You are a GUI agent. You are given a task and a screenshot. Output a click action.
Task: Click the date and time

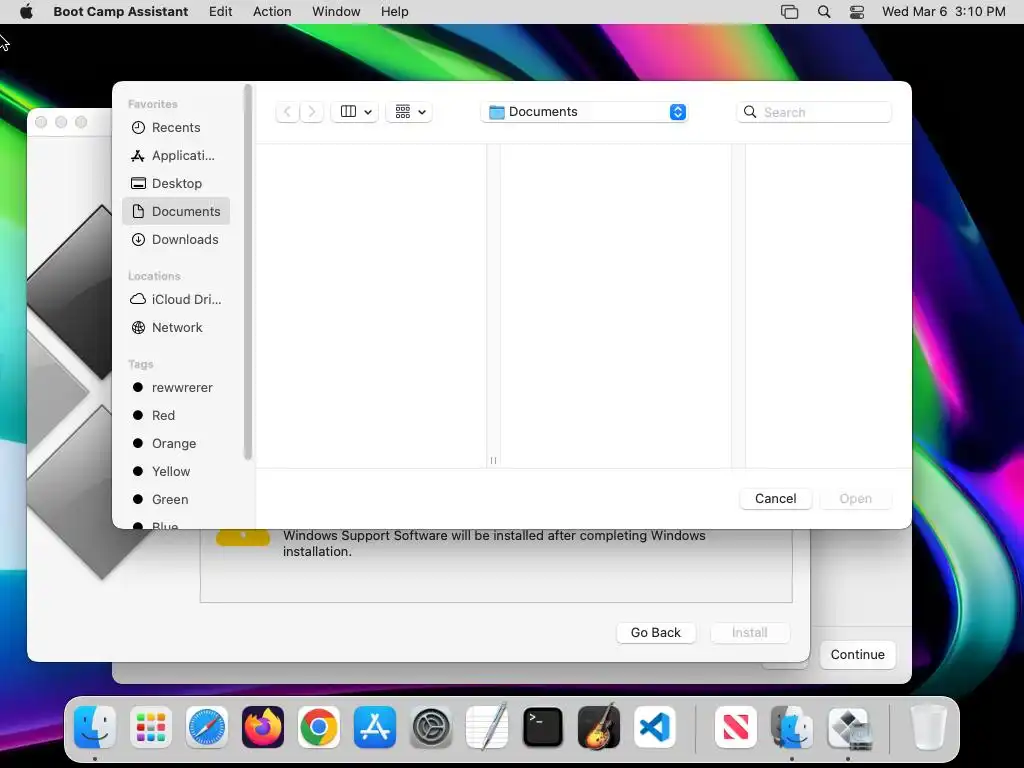tap(944, 11)
